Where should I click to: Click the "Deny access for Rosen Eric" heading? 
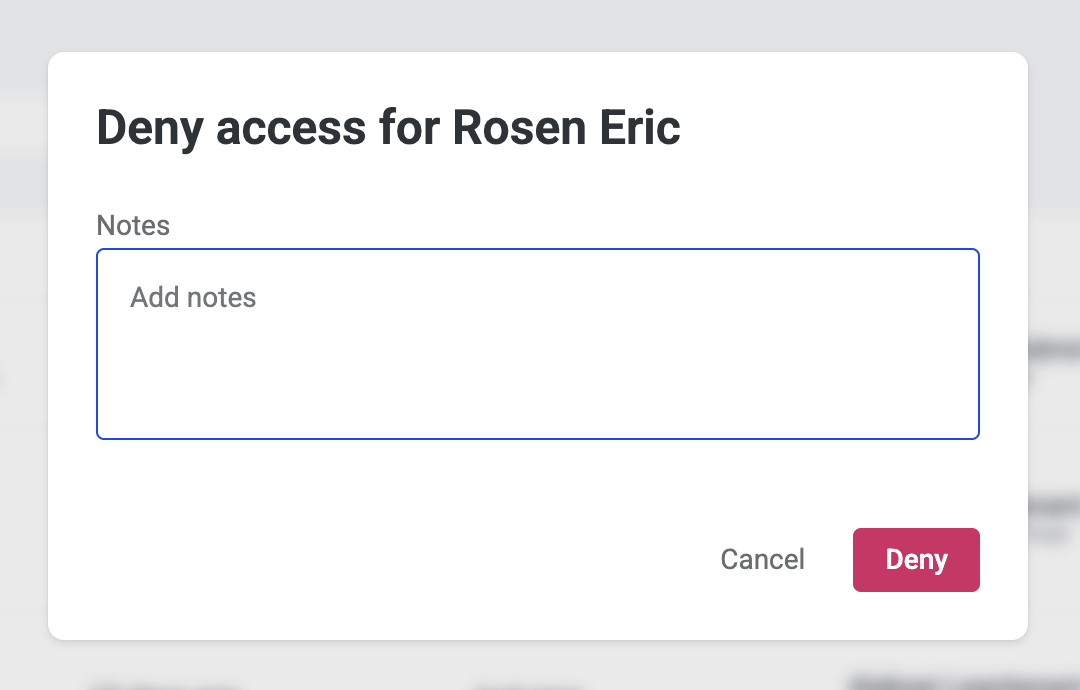388,128
